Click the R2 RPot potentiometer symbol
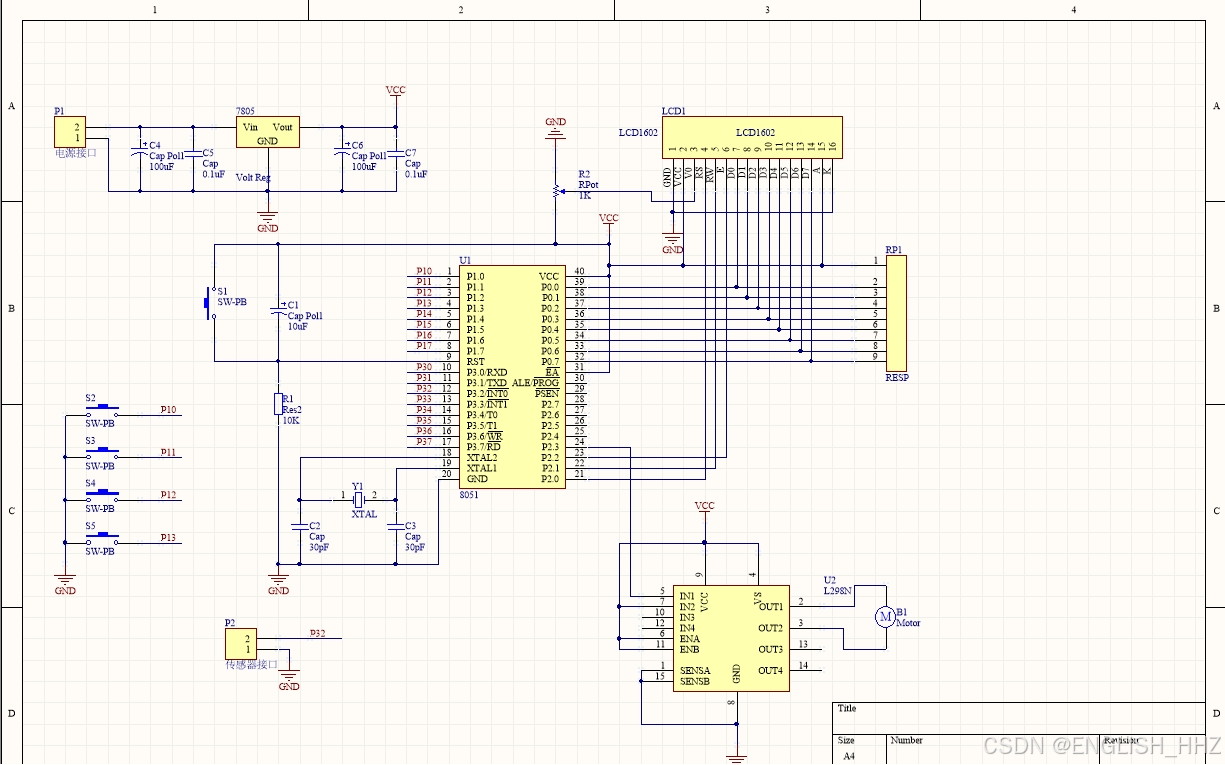Image resolution: width=1225 pixels, height=765 pixels. (x=556, y=190)
